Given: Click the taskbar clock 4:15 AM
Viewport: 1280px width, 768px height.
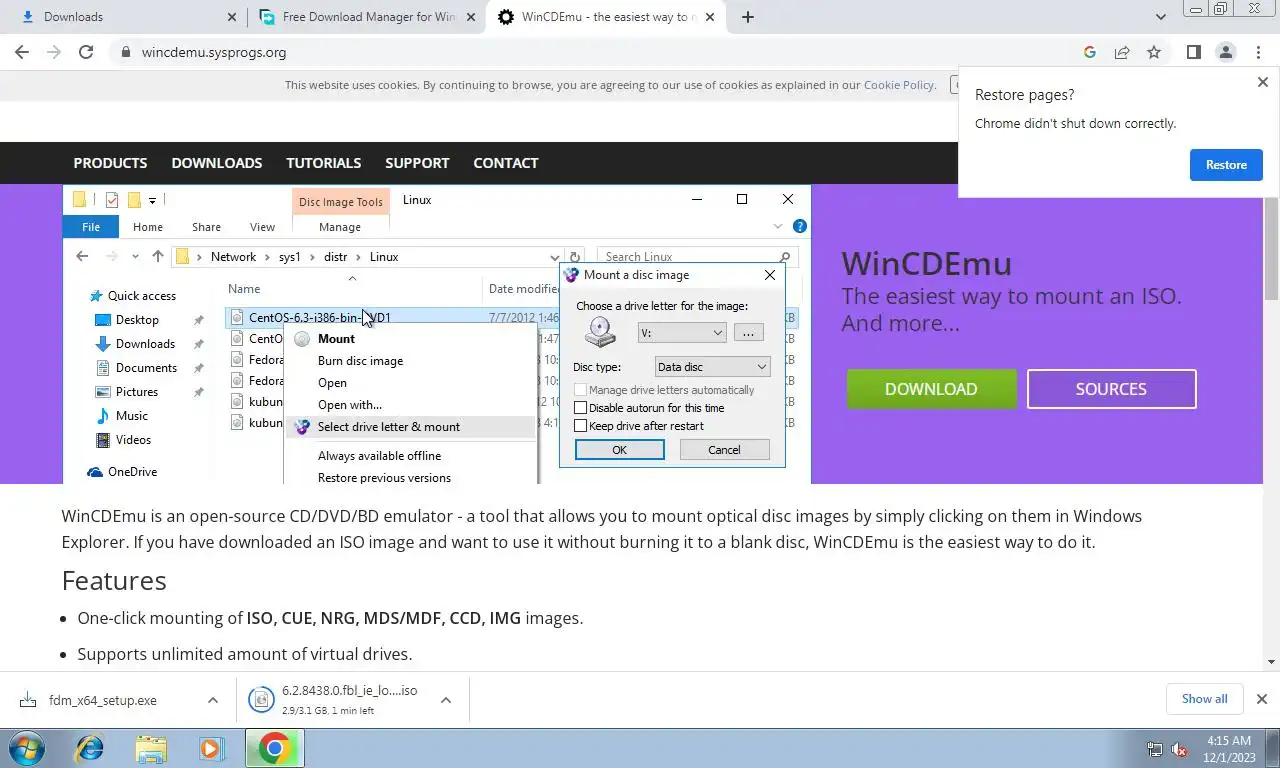Looking at the screenshot, I should coord(1228,749).
